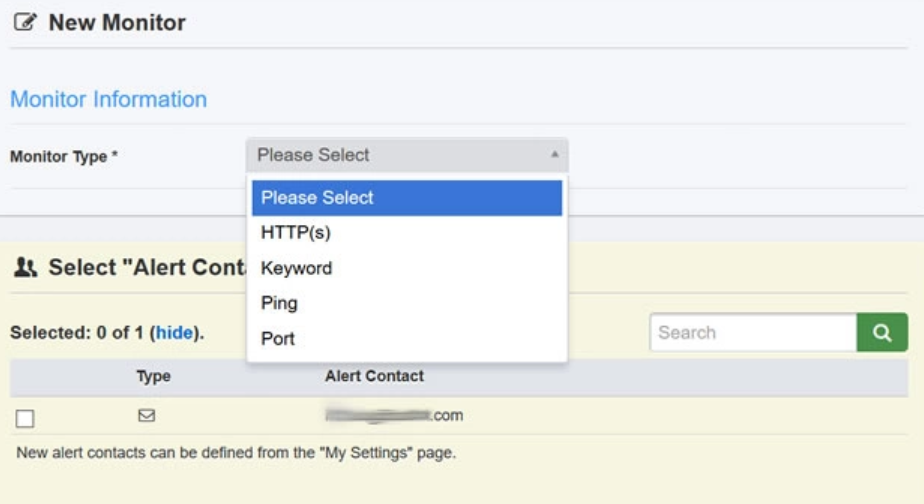Click the Monitor Type dropdown arrow
Viewport: 924px width, 504px height.
554,155
